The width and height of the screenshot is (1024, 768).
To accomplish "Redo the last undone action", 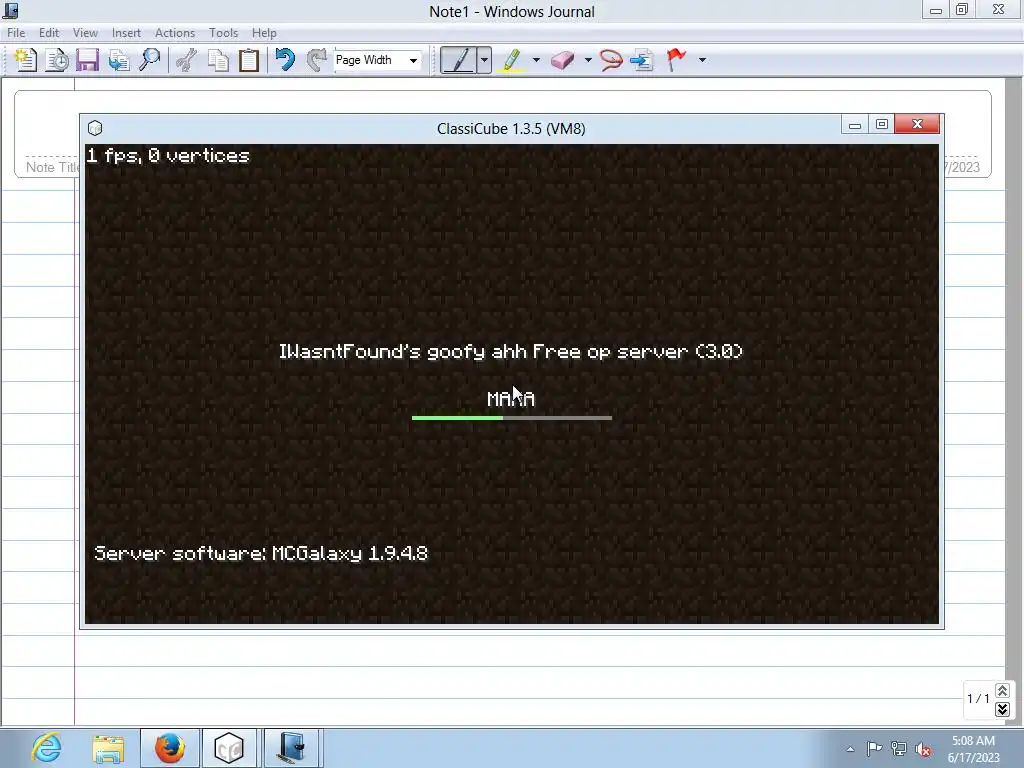I will point(317,60).
